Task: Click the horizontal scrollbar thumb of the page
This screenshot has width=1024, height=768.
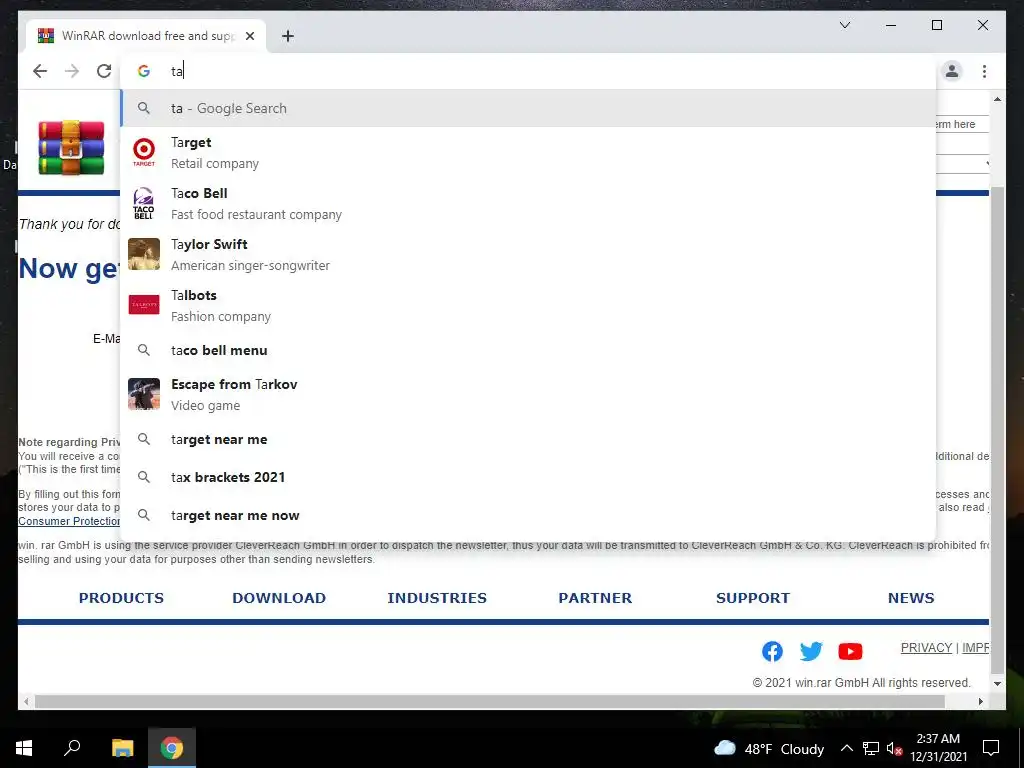Action: click(x=490, y=701)
